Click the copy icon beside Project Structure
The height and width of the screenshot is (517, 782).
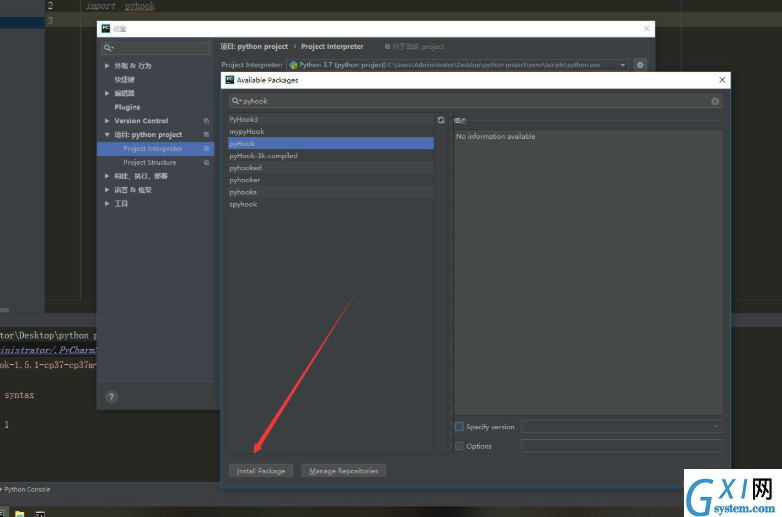(206, 163)
